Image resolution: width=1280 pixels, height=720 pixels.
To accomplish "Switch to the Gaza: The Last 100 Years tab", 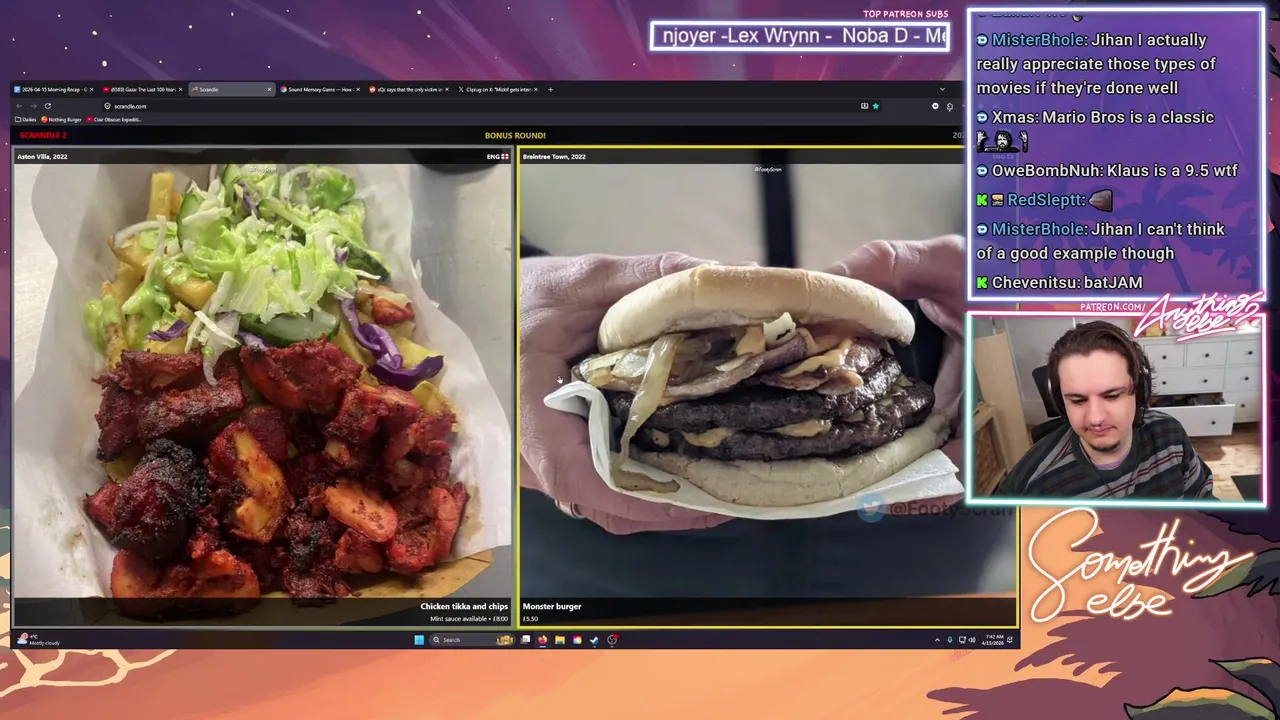I will click(142, 89).
